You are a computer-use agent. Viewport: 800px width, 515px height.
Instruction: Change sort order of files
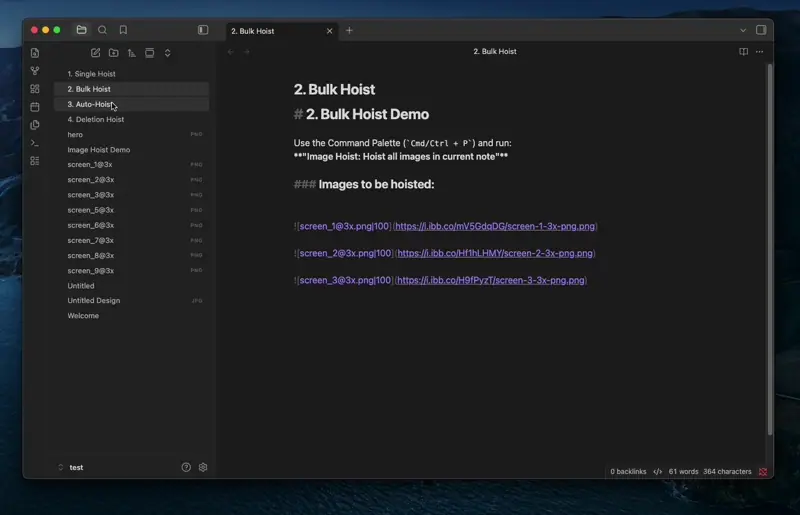[x=132, y=53]
